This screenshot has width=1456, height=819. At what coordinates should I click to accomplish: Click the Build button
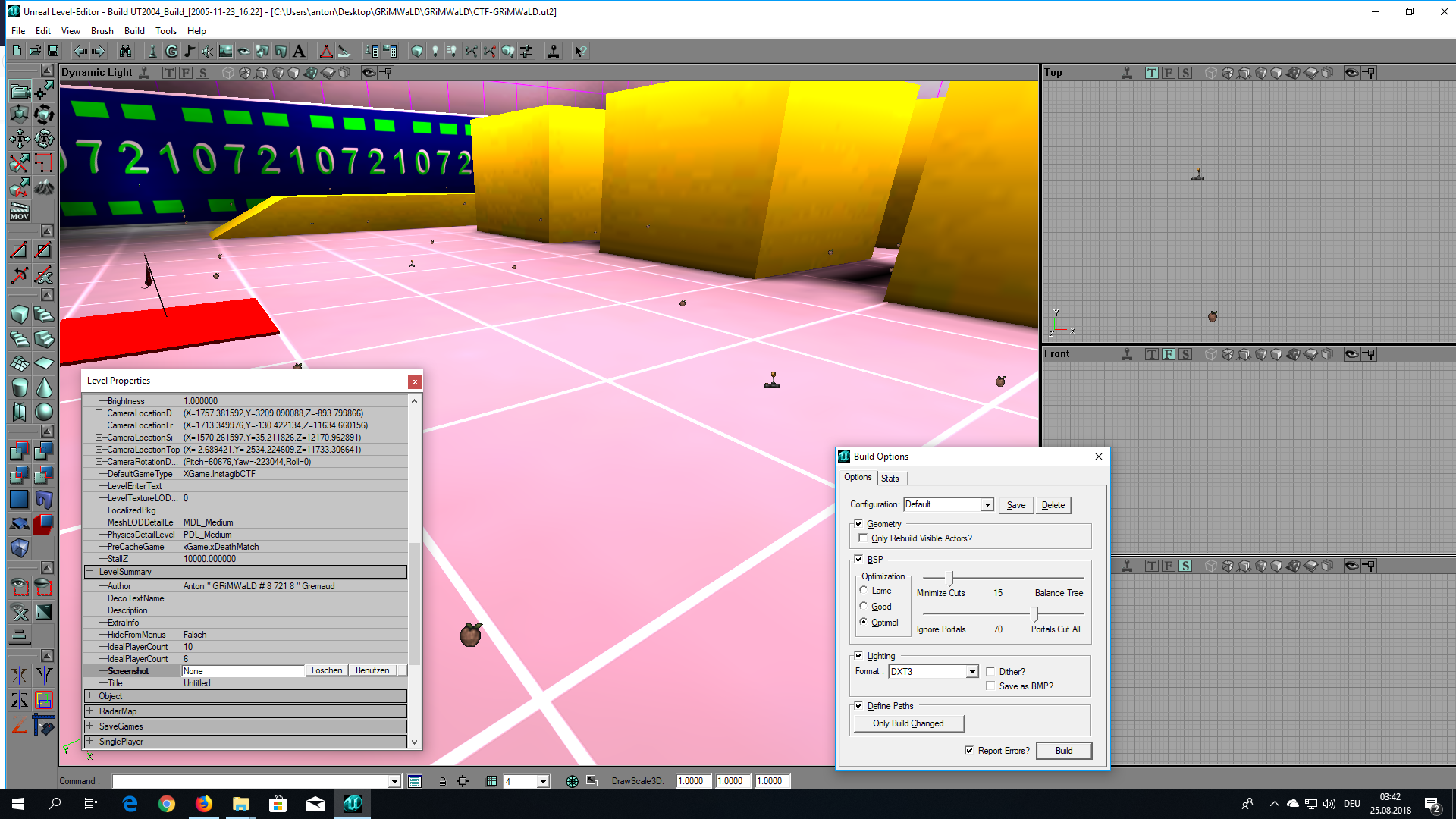click(1064, 750)
